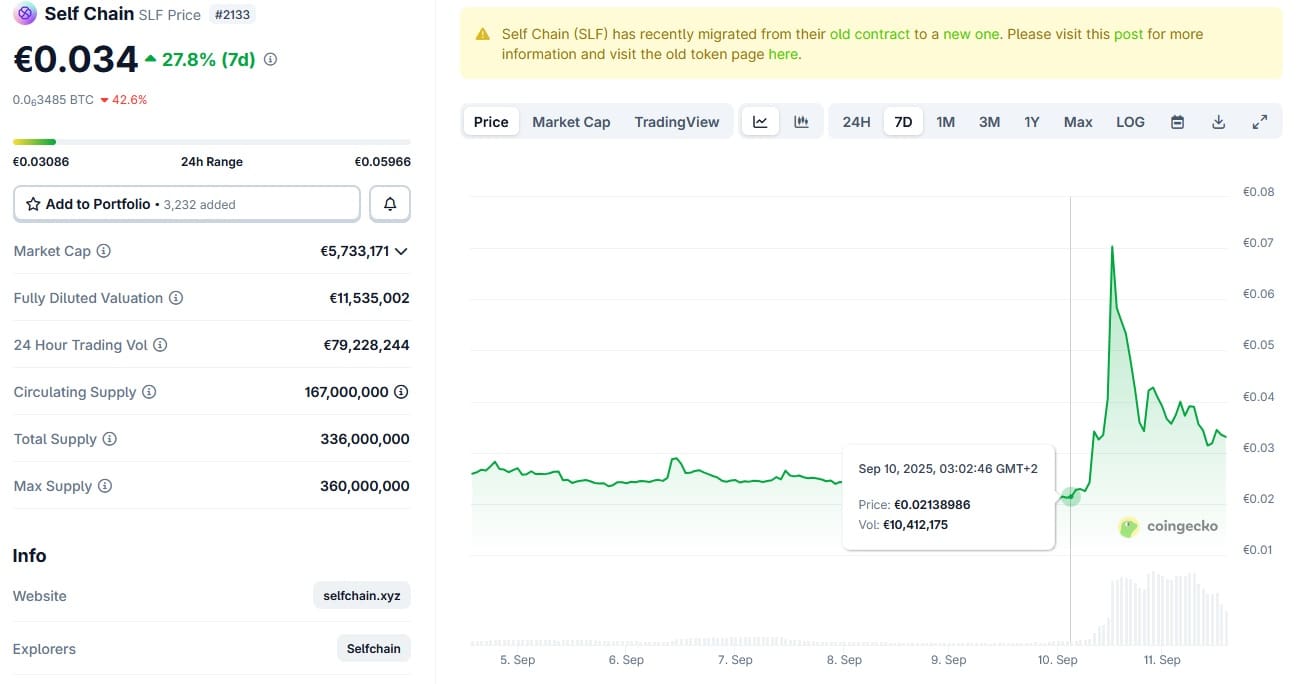Click the #2133 rank badge
Screen dimensions: 1304x684
[233, 15]
